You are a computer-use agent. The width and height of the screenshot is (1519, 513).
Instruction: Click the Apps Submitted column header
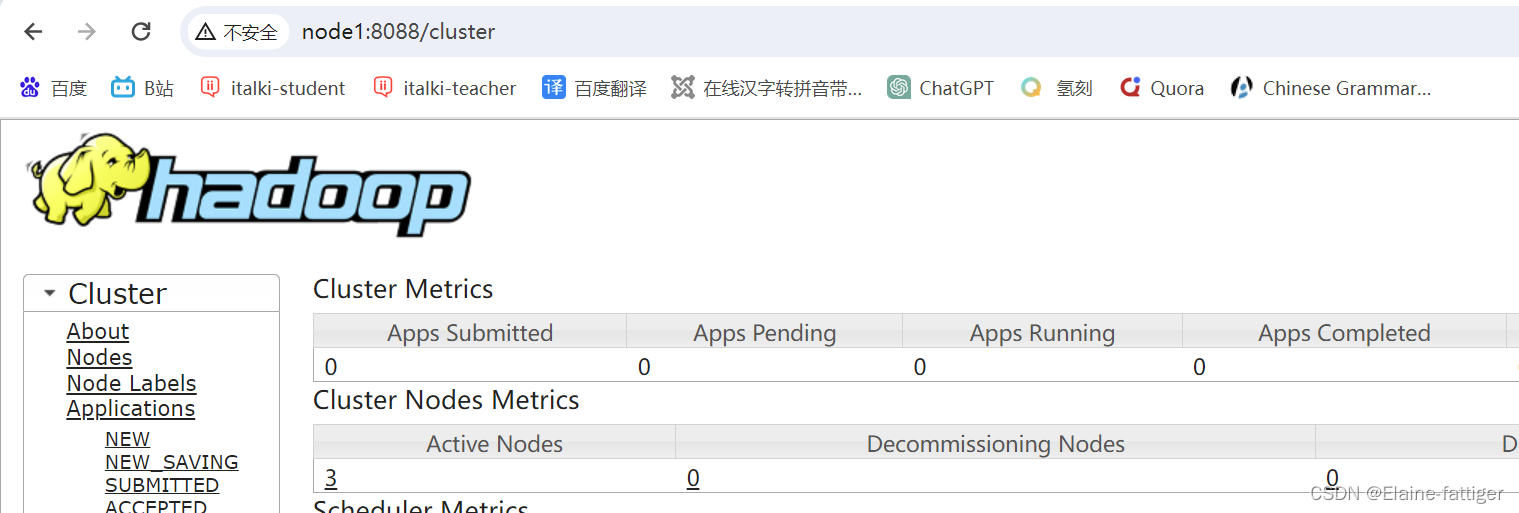pos(470,333)
